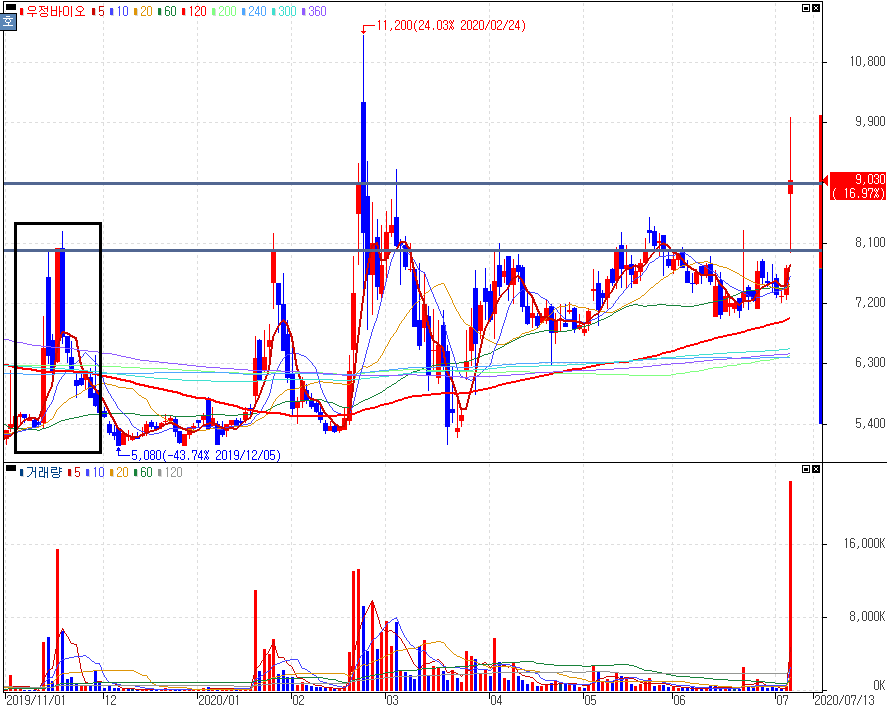Click the black handle icon in price panel
Screen dimensions: 887x708
pyautogui.click(x=11, y=7)
